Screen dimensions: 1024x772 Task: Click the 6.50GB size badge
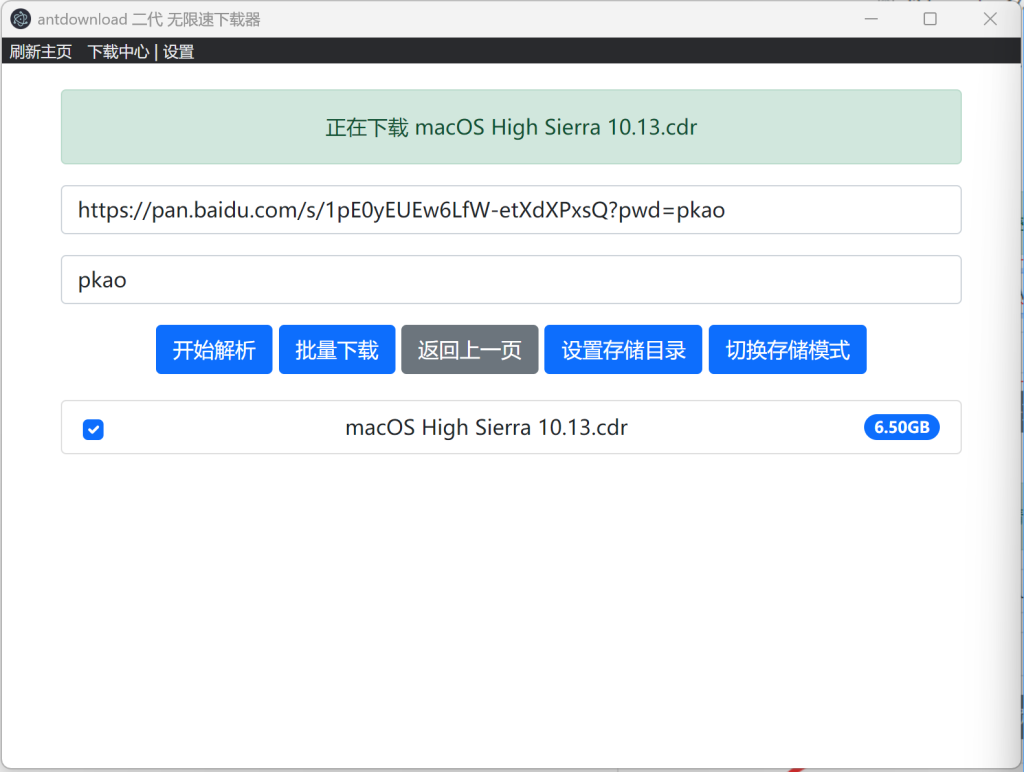902,427
